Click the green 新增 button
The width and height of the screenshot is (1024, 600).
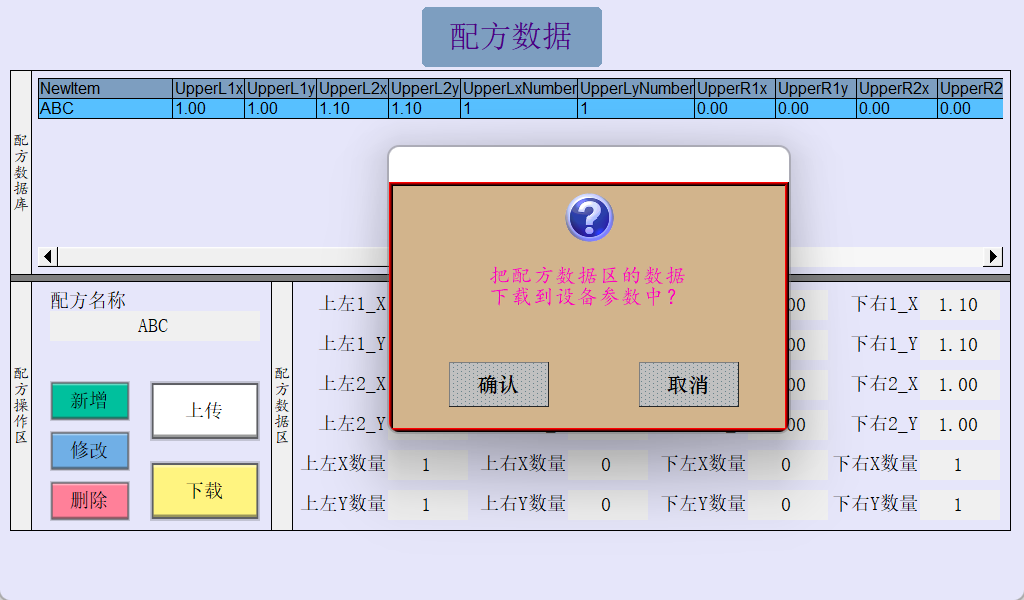[x=90, y=401]
